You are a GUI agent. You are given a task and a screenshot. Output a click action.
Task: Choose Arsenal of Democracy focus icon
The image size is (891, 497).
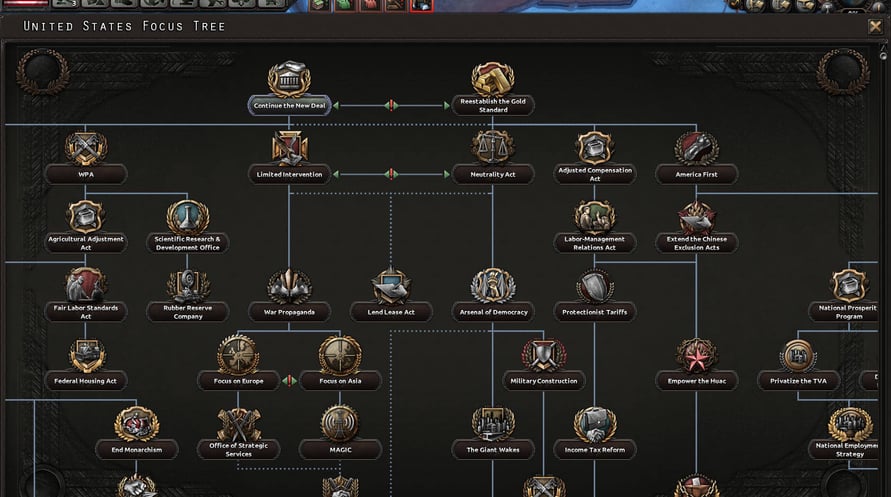(493, 286)
